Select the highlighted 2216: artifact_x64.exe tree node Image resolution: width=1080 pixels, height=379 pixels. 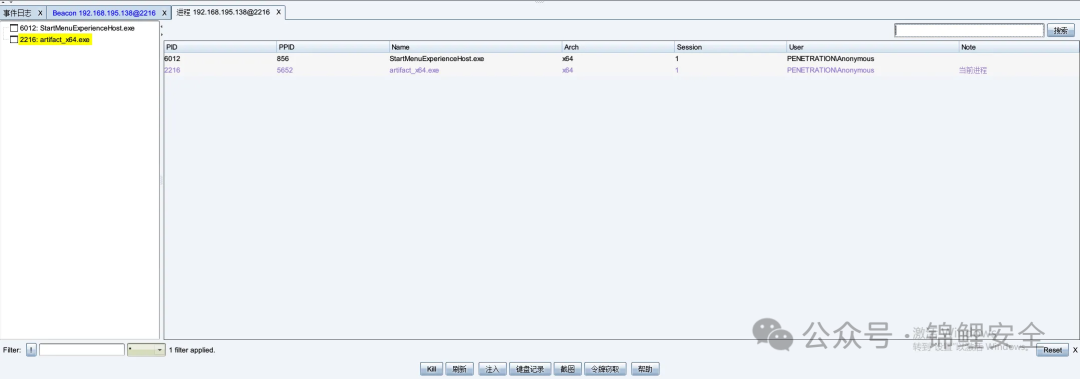pos(55,40)
